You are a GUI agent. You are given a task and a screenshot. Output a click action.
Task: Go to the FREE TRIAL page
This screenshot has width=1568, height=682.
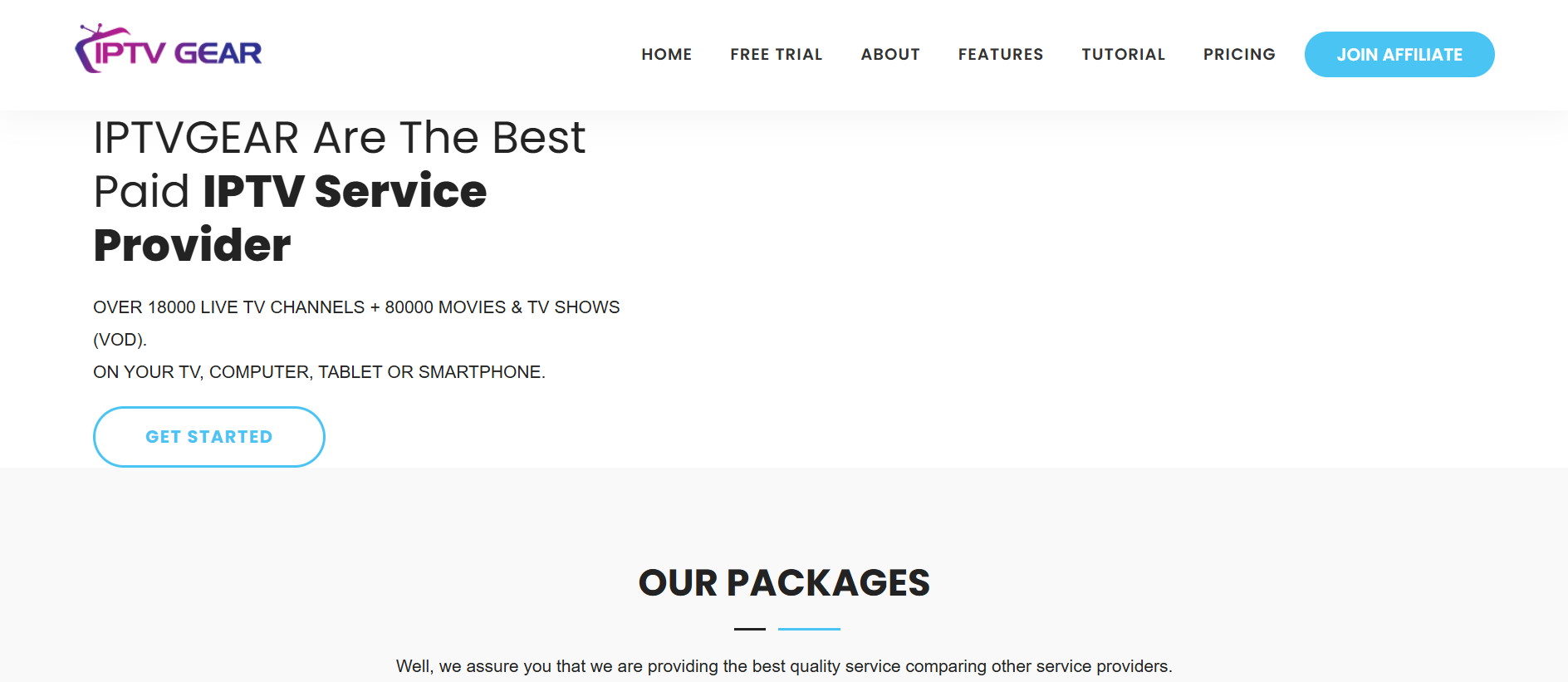tap(777, 55)
